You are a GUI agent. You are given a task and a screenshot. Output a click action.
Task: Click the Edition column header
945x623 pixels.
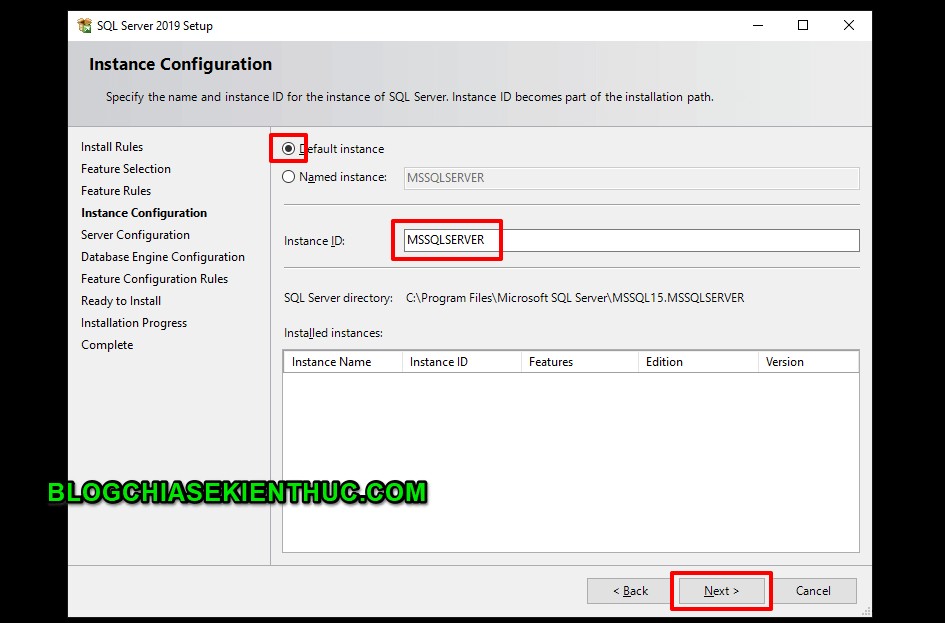(x=665, y=361)
